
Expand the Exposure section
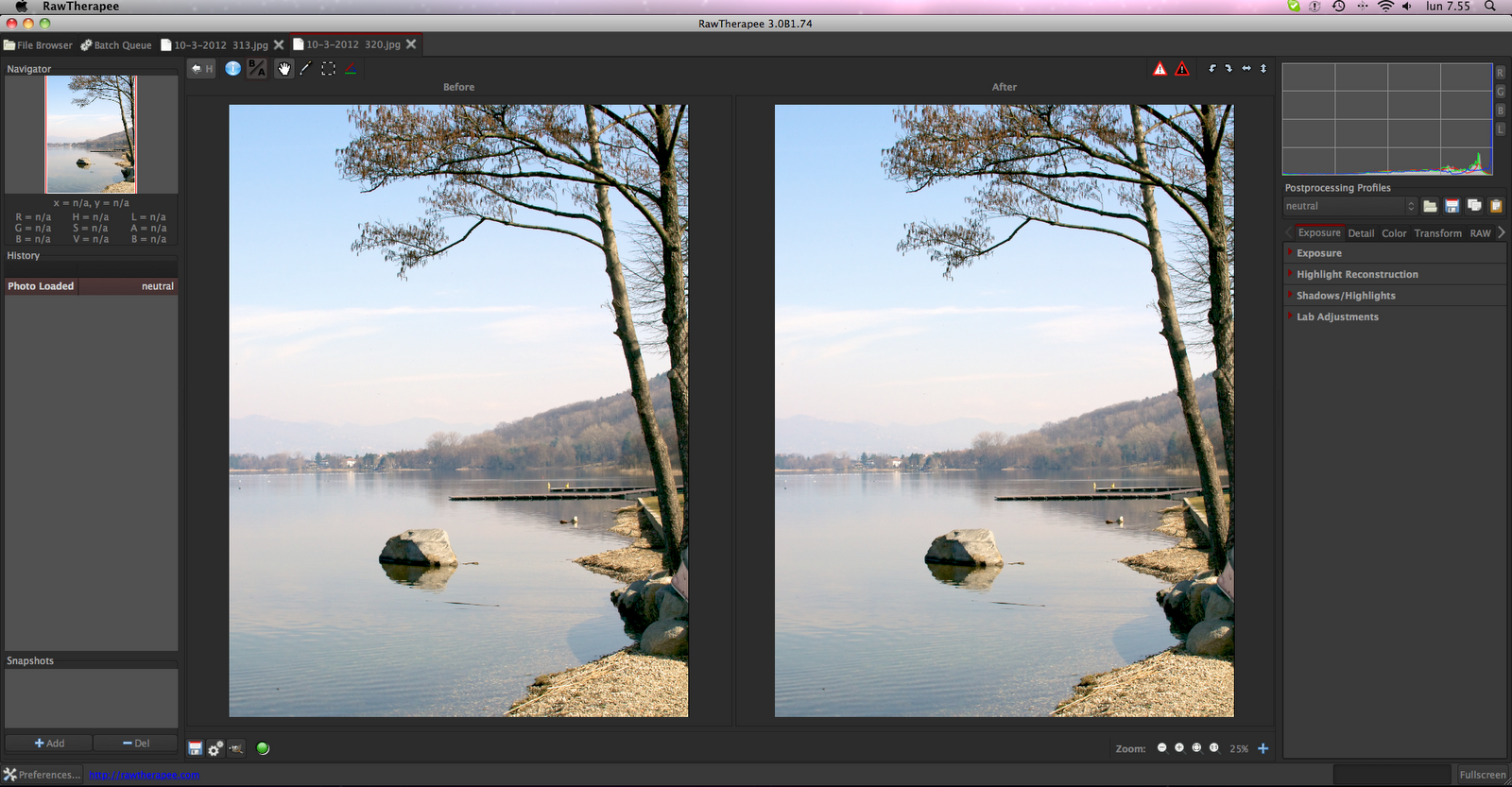coord(1394,253)
